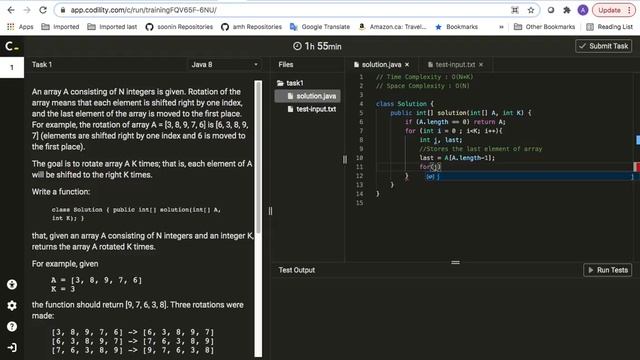
Task: Open the profile avatar 'A'
Action: (x=582, y=10)
